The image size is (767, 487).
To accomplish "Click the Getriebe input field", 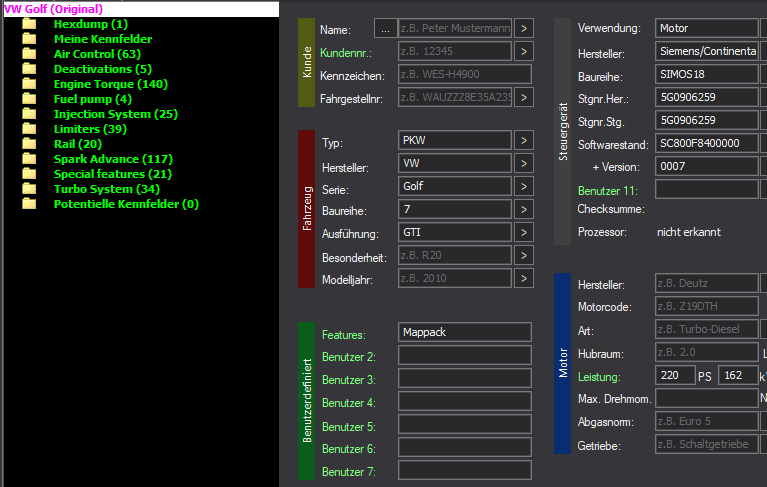I will point(707,444).
